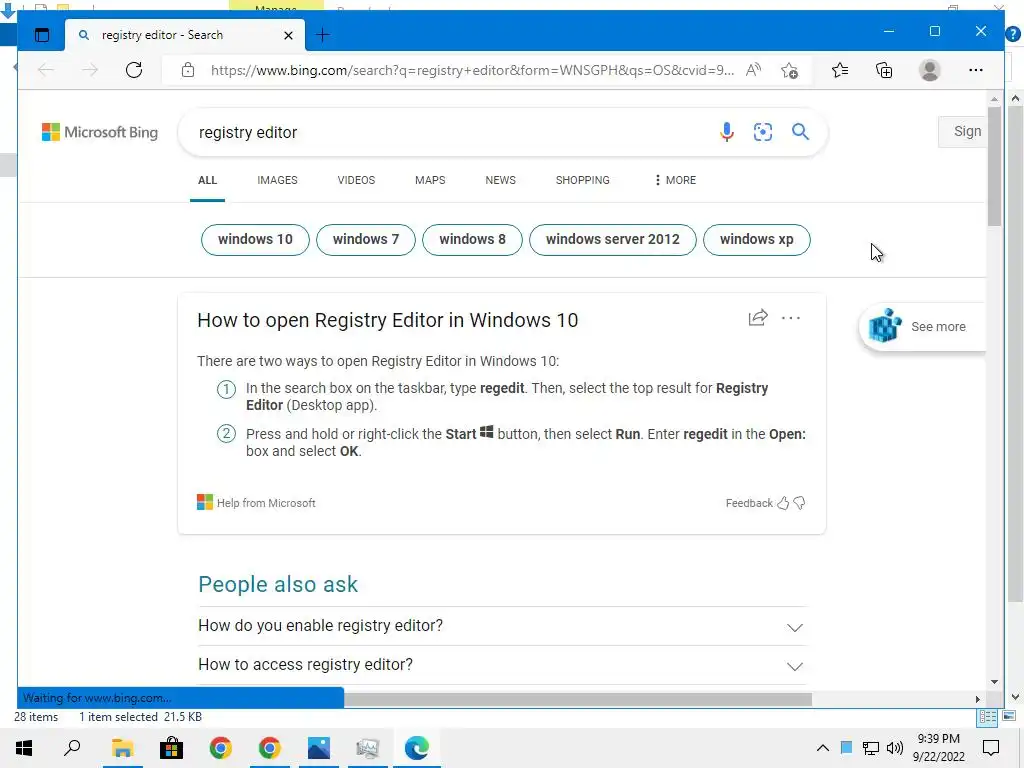Open See more rewards panel

pyautogui.click(x=921, y=327)
